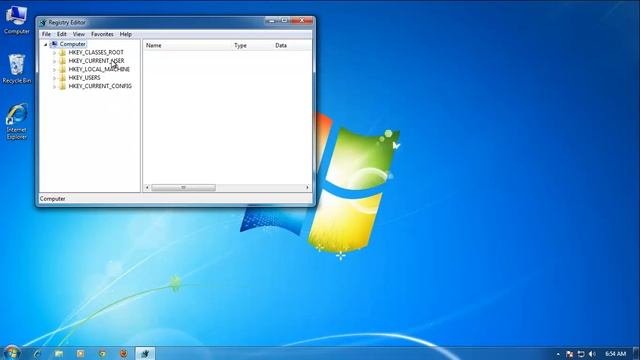Click the taskbar clock showing 6:54 AM
Image resolution: width=640 pixels, height=360 pixels.
pyautogui.click(x=616, y=354)
